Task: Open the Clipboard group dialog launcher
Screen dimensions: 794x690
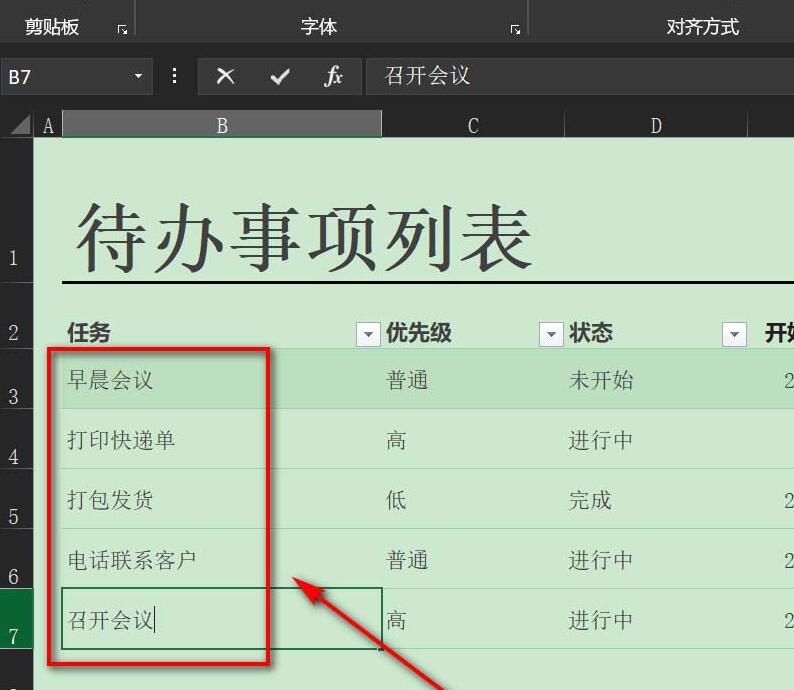Action: pos(123,29)
